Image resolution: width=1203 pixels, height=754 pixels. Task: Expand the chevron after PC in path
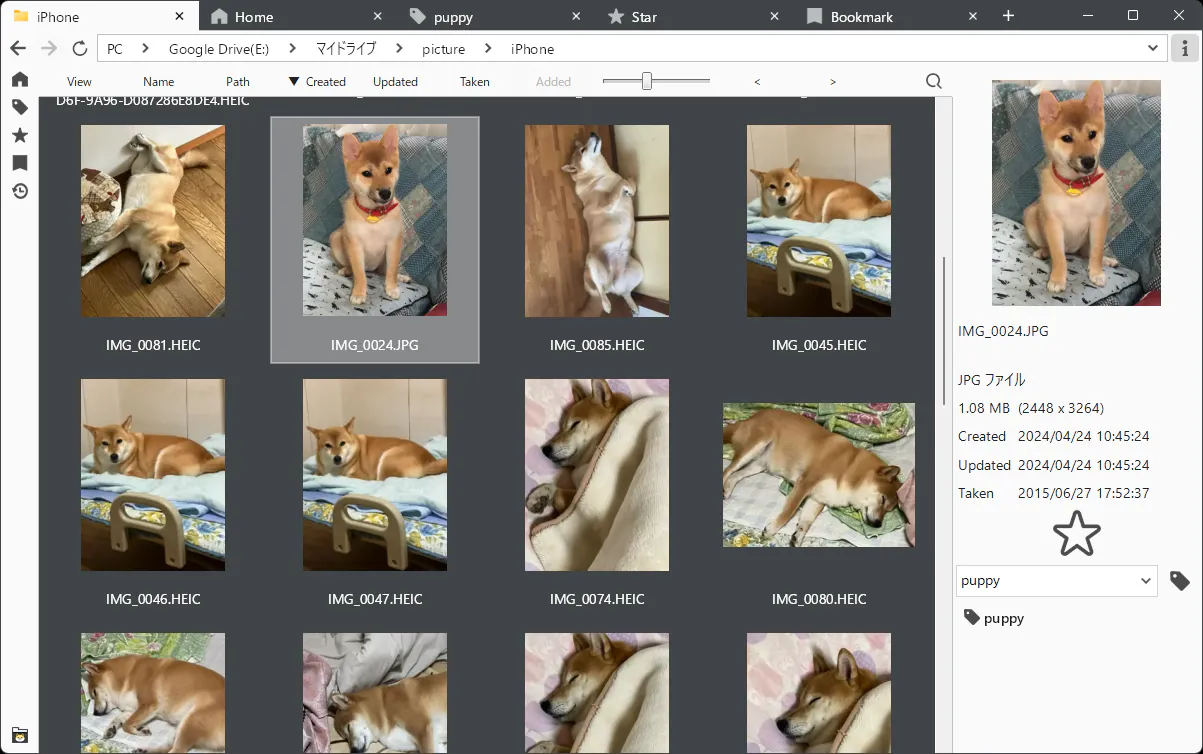(x=145, y=48)
